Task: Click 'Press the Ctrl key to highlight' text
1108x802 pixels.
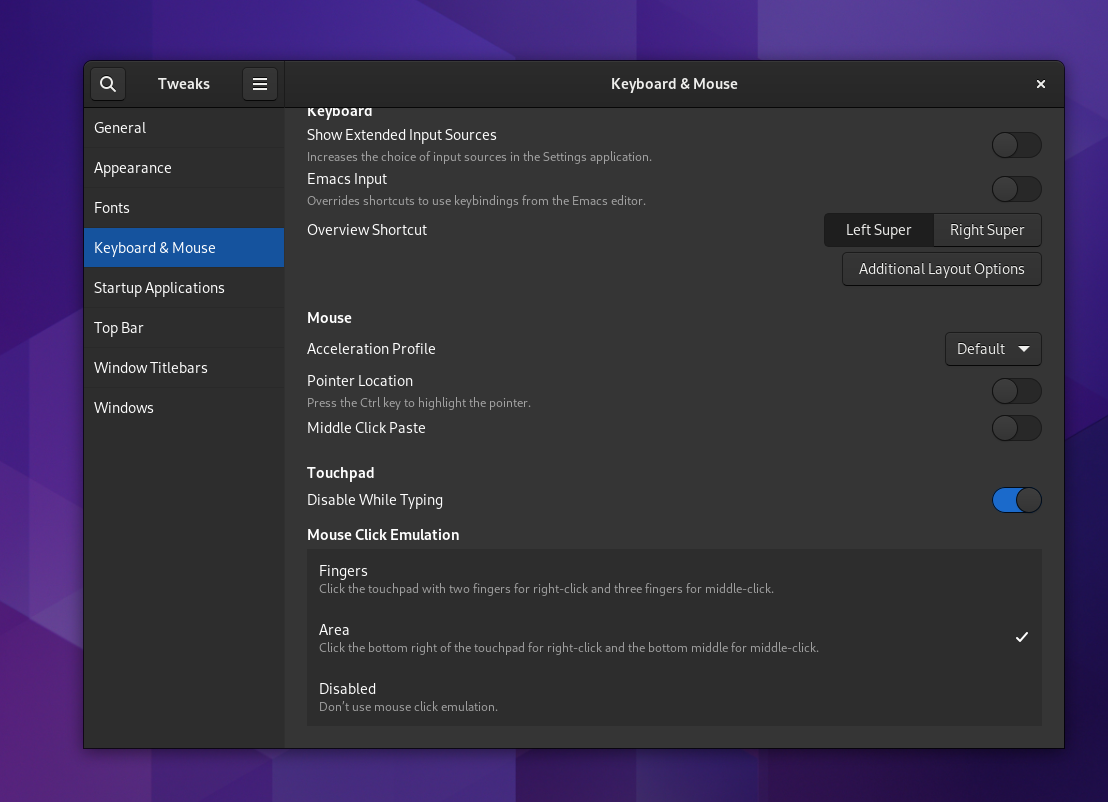Action: [419, 403]
